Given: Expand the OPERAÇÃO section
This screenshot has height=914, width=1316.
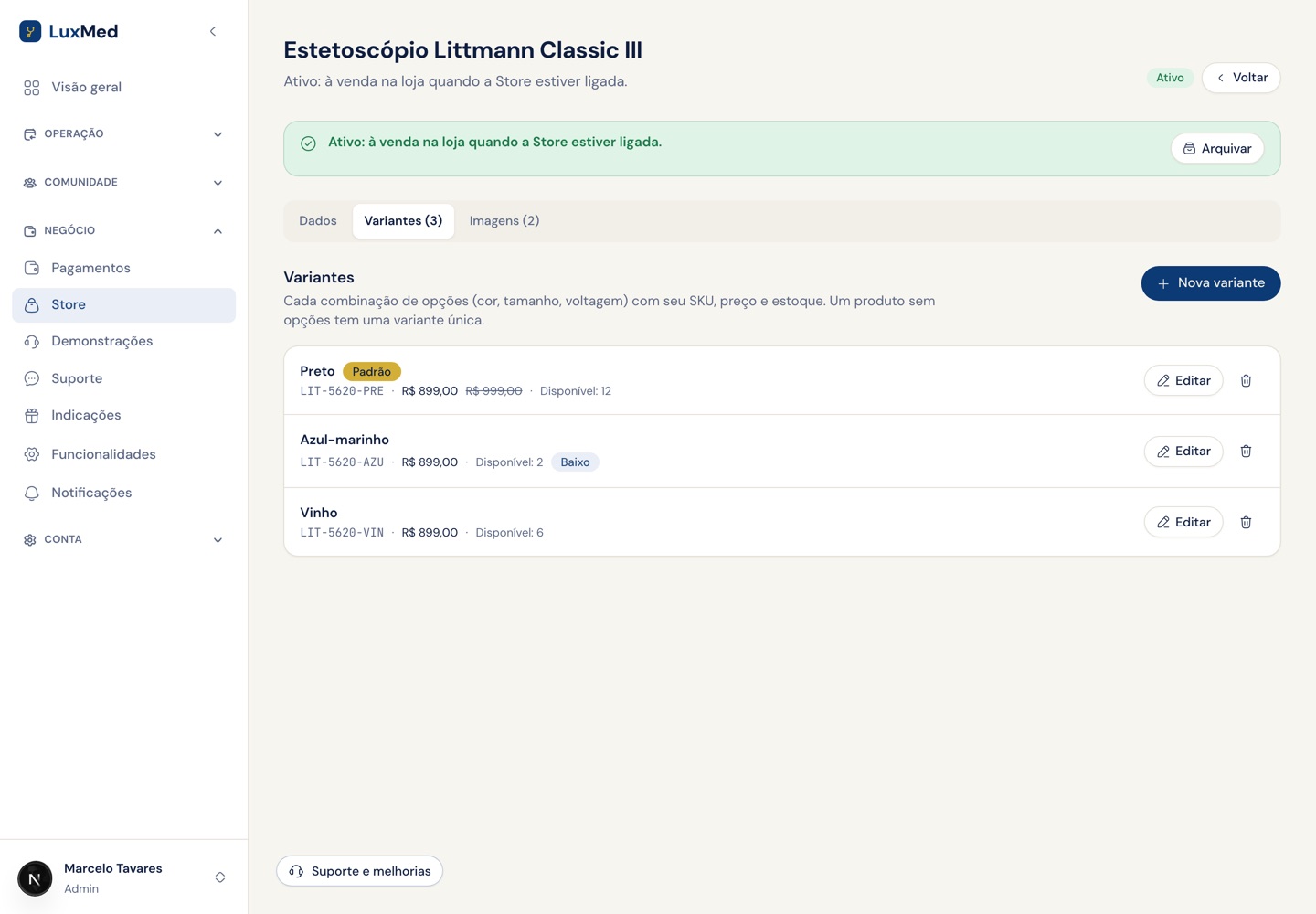Looking at the screenshot, I should click(x=124, y=134).
